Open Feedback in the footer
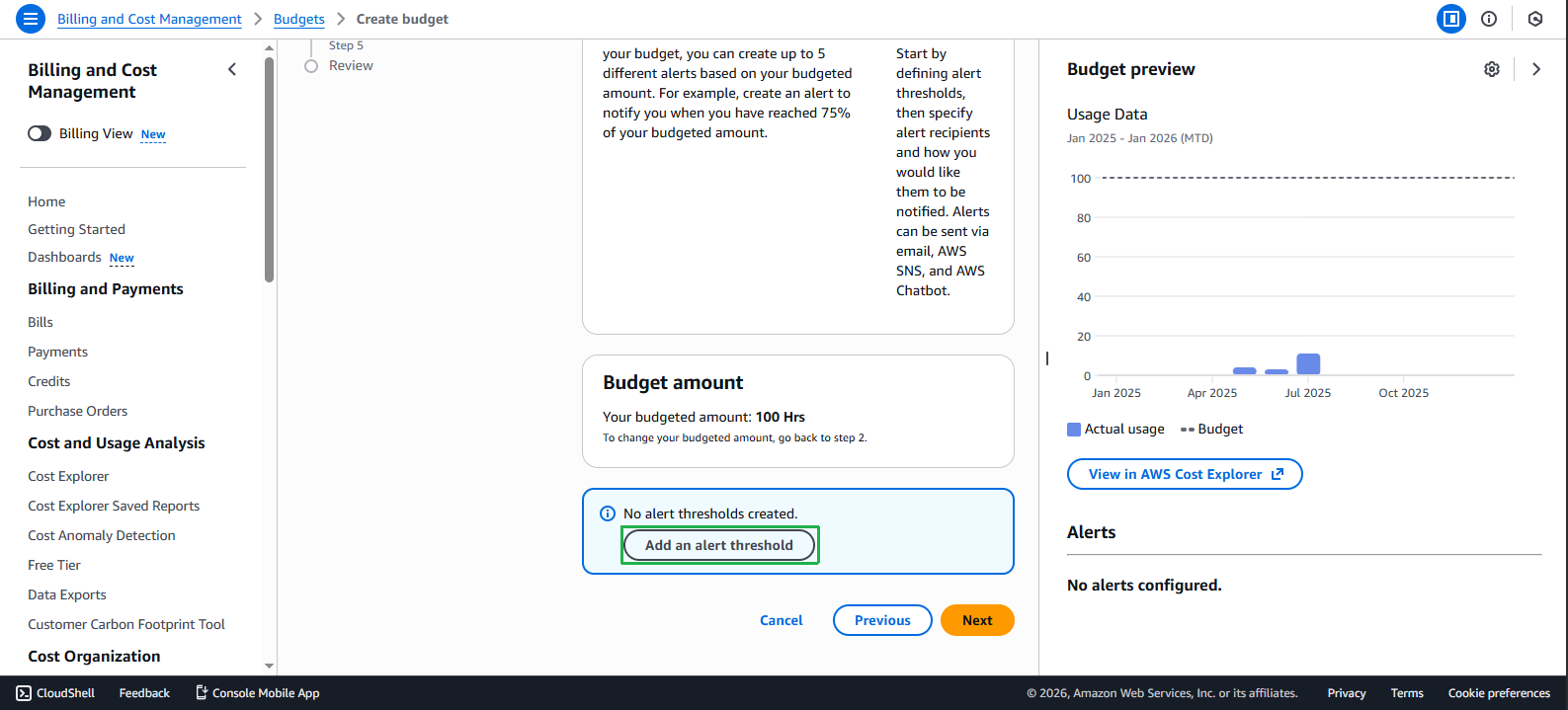This screenshot has height=710, width=1568. tap(144, 693)
